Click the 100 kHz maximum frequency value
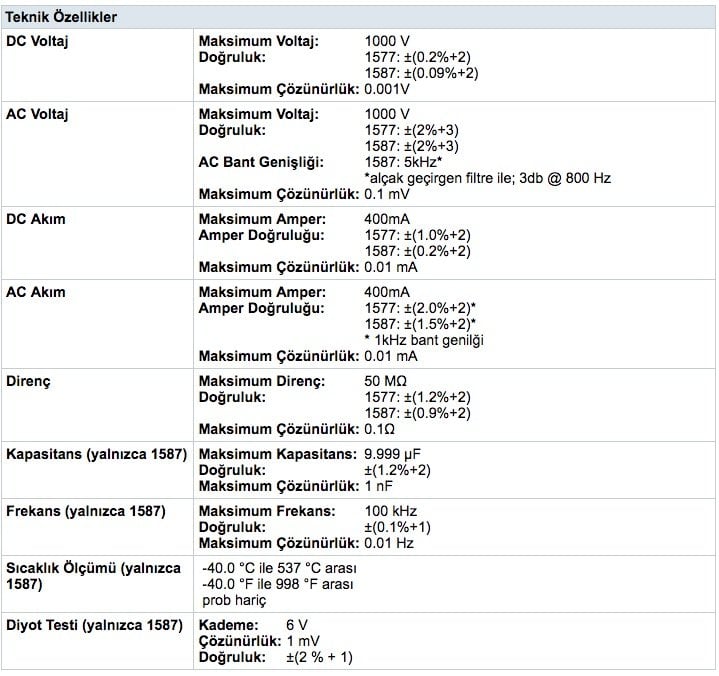Viewport: 719px width, 676px height. (x=392, y=512)
